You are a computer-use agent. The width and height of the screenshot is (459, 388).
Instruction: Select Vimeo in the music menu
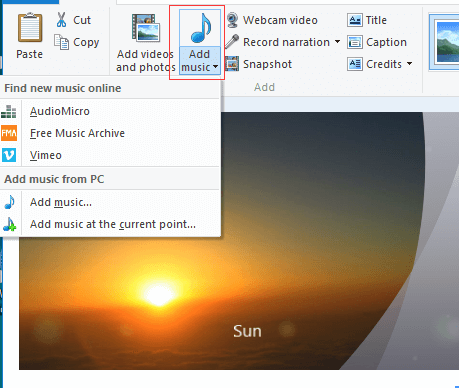tap(110, 155)
